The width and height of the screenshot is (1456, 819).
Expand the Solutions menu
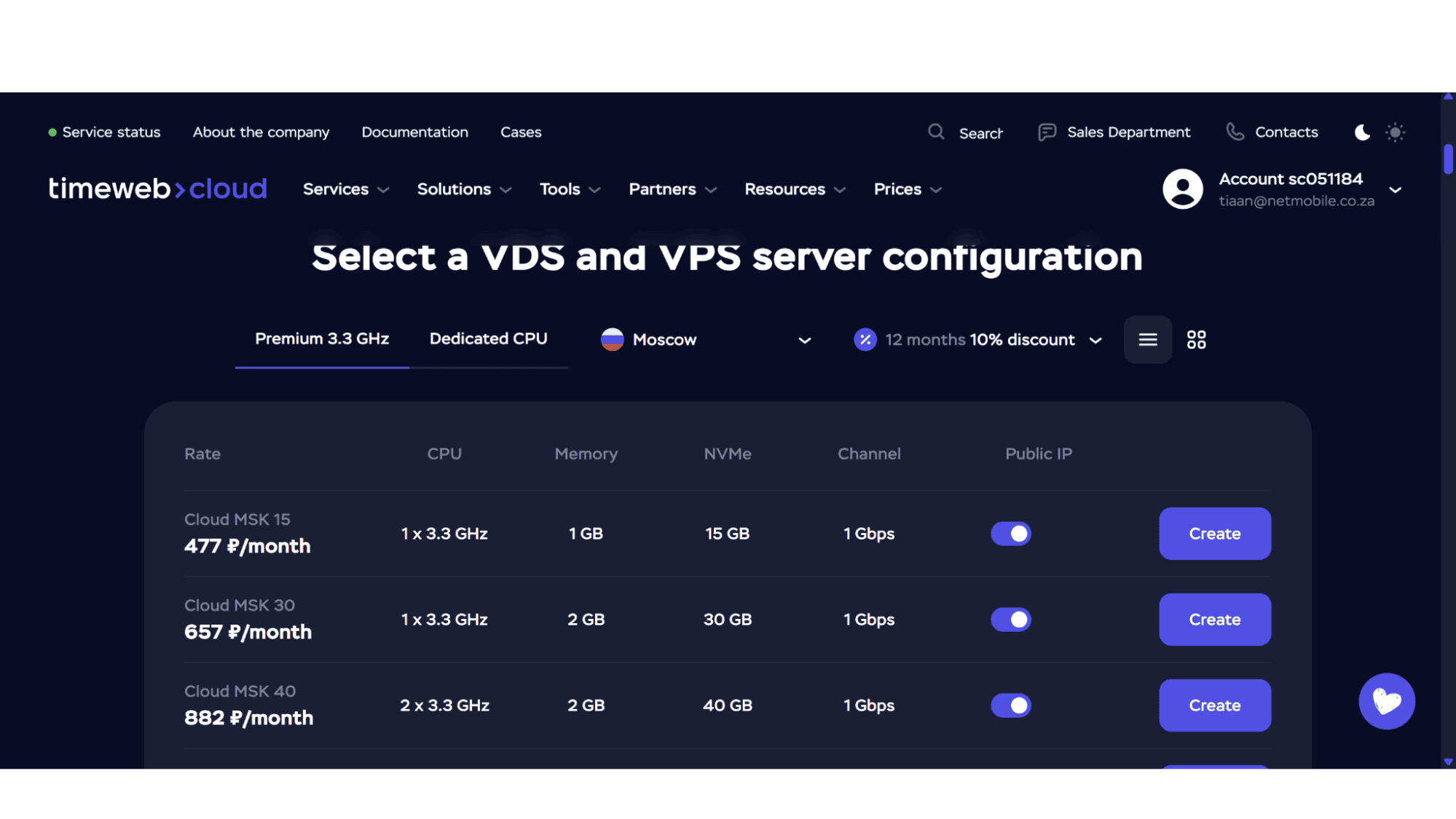coord(464,189)
